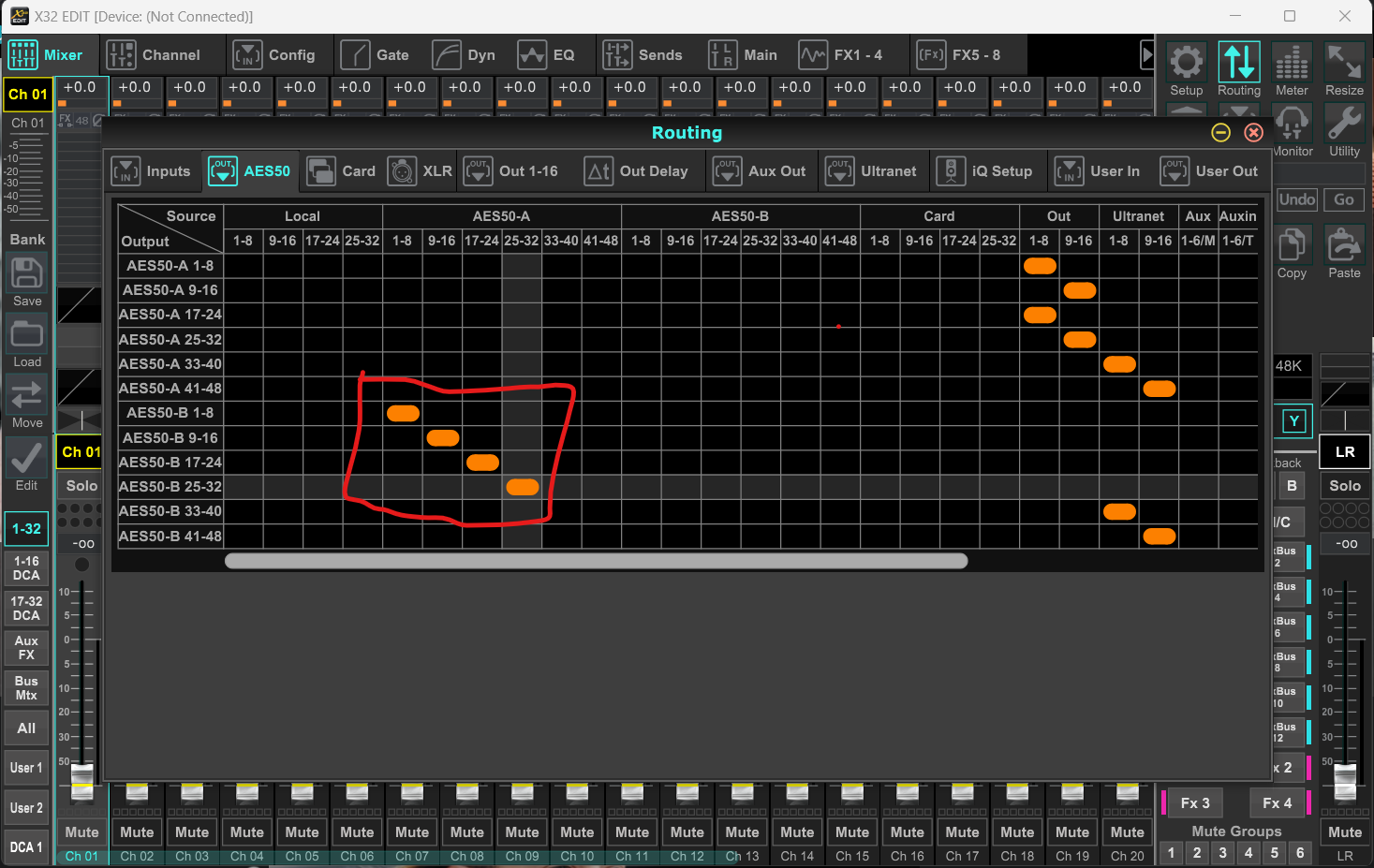The height and width of the screenshot is (868, 1374).
Task: Click the Ch 01 fader handle
Action: [82, 783]
